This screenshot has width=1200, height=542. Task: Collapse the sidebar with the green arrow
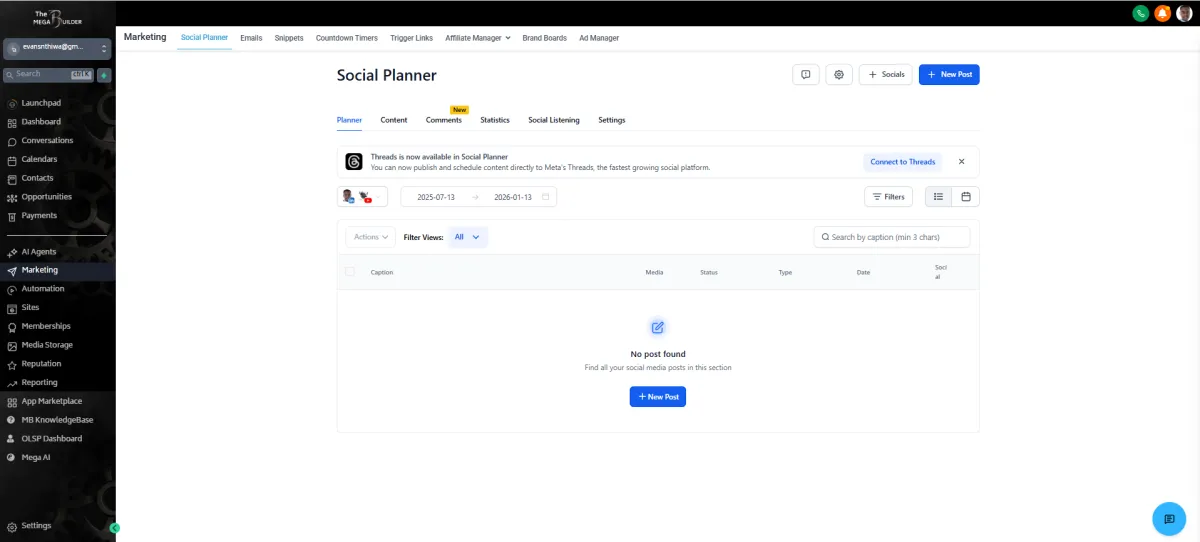point(115,527)
